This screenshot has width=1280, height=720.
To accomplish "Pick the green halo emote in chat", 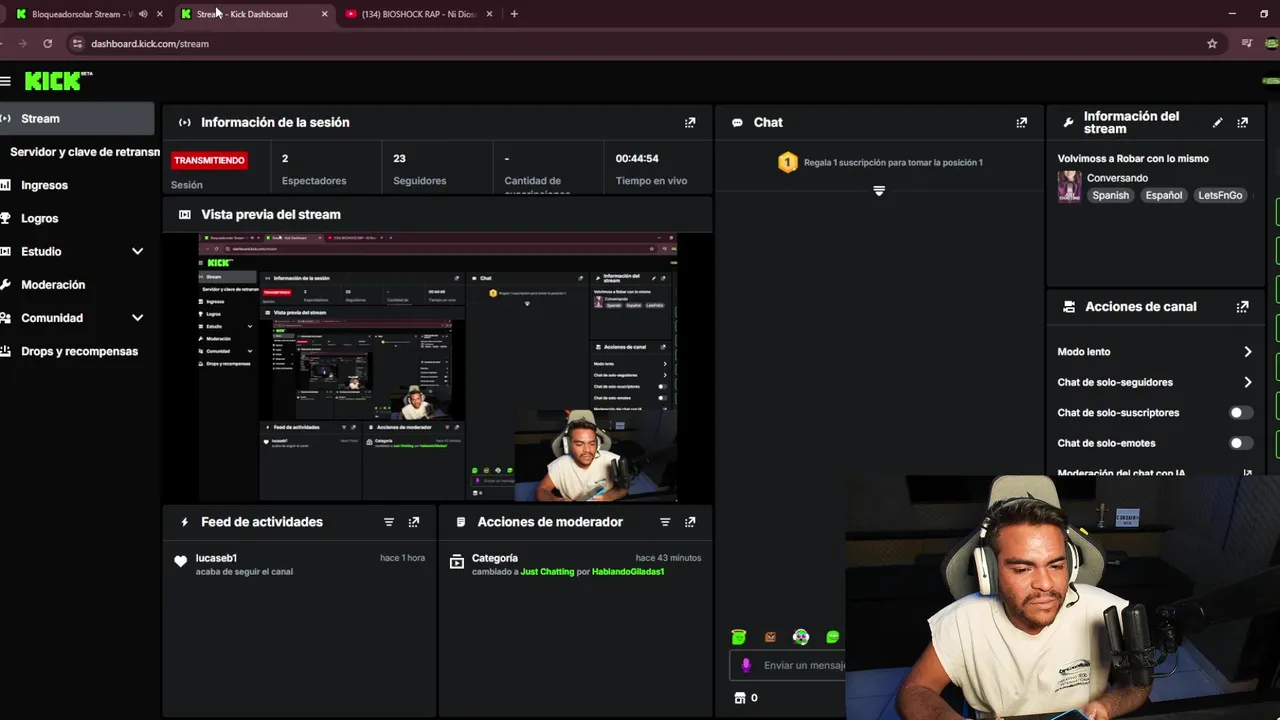I will tap(739, 637).
